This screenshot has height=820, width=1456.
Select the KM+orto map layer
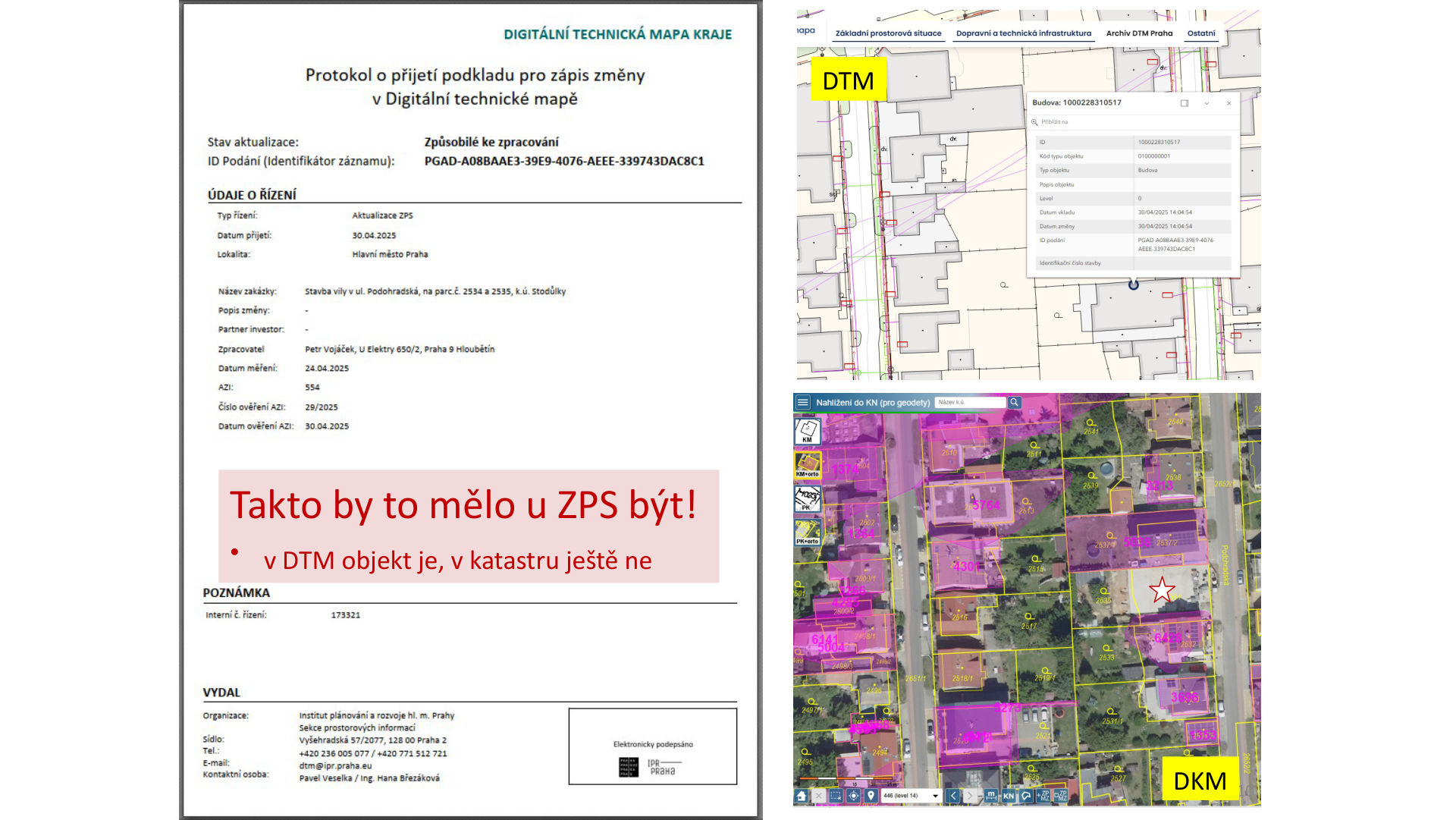pos(807,465)
